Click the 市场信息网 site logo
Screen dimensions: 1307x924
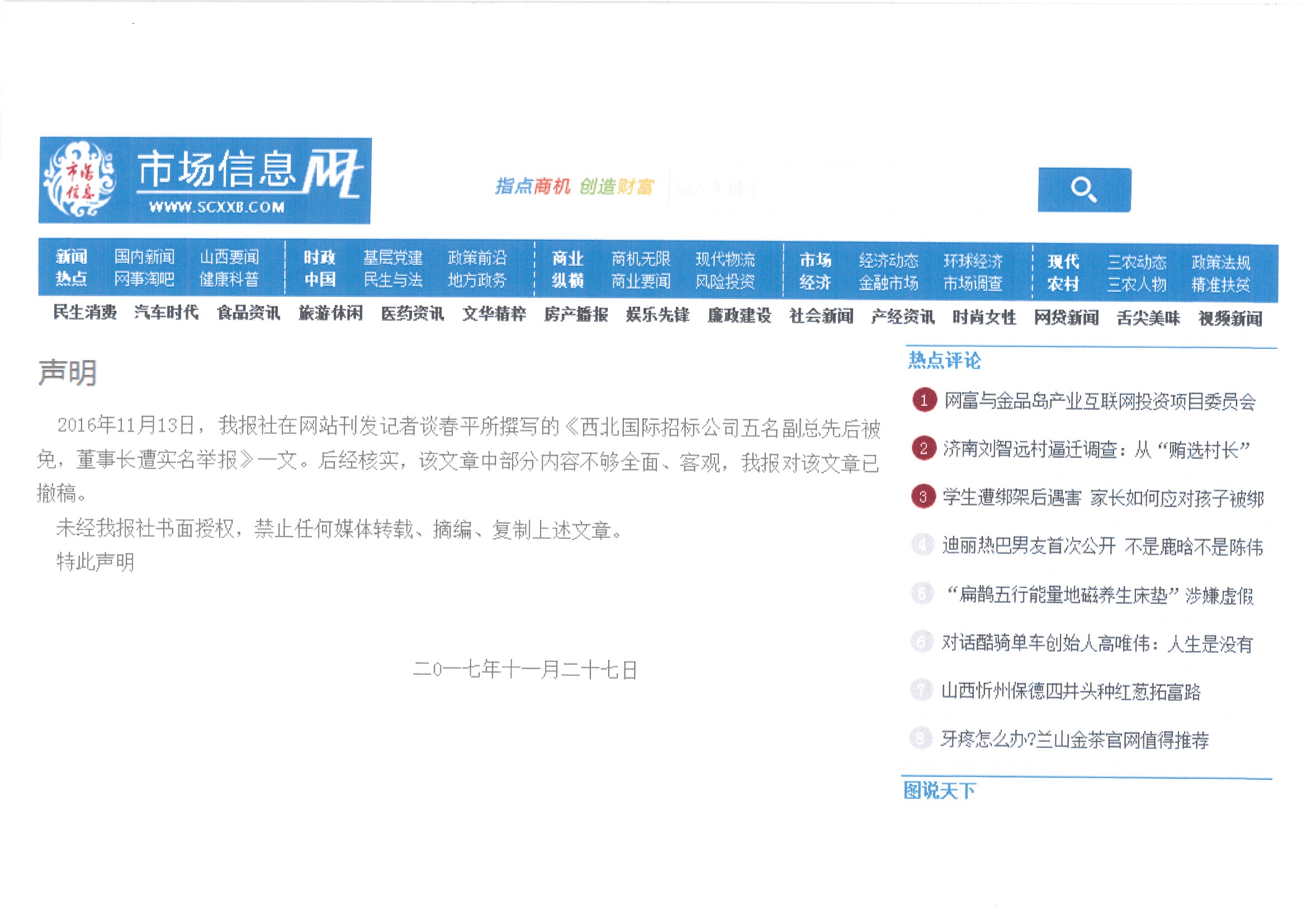205,181
